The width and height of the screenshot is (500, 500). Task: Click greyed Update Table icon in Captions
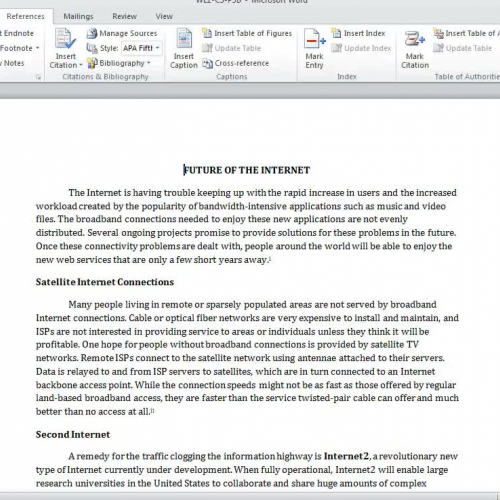tap(207, 48)
